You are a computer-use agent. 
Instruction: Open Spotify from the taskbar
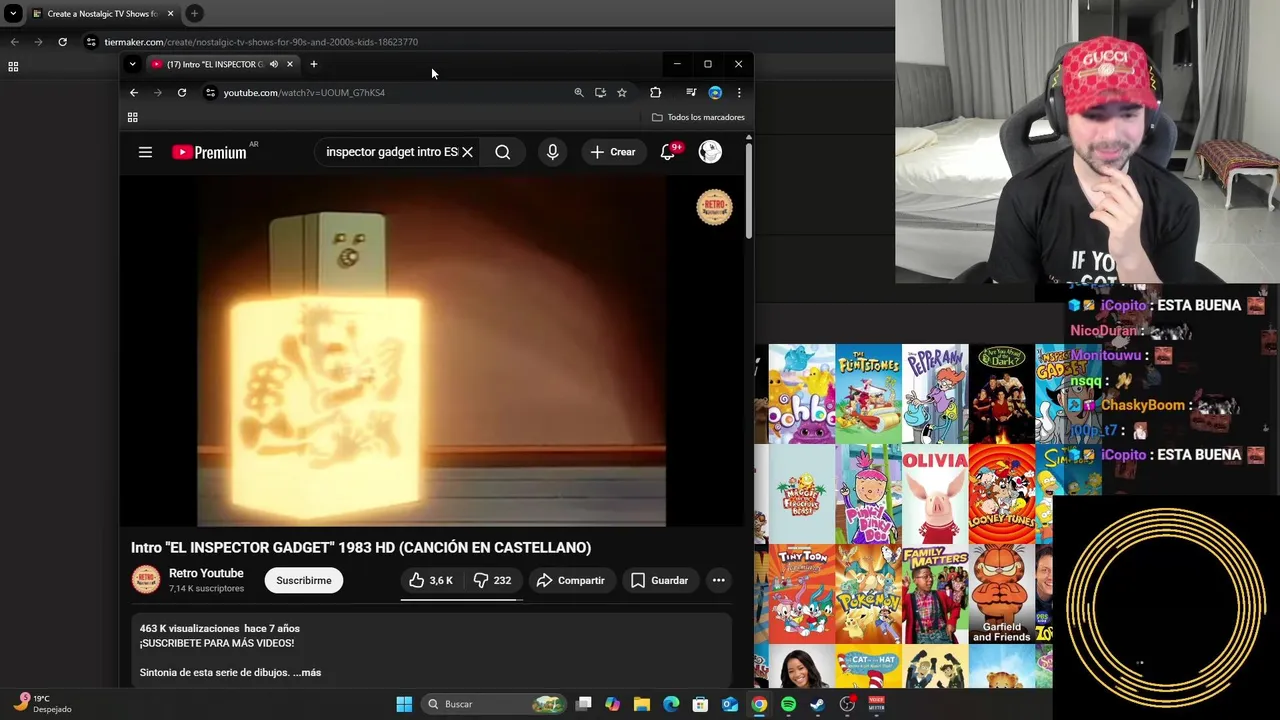(788, 704)
